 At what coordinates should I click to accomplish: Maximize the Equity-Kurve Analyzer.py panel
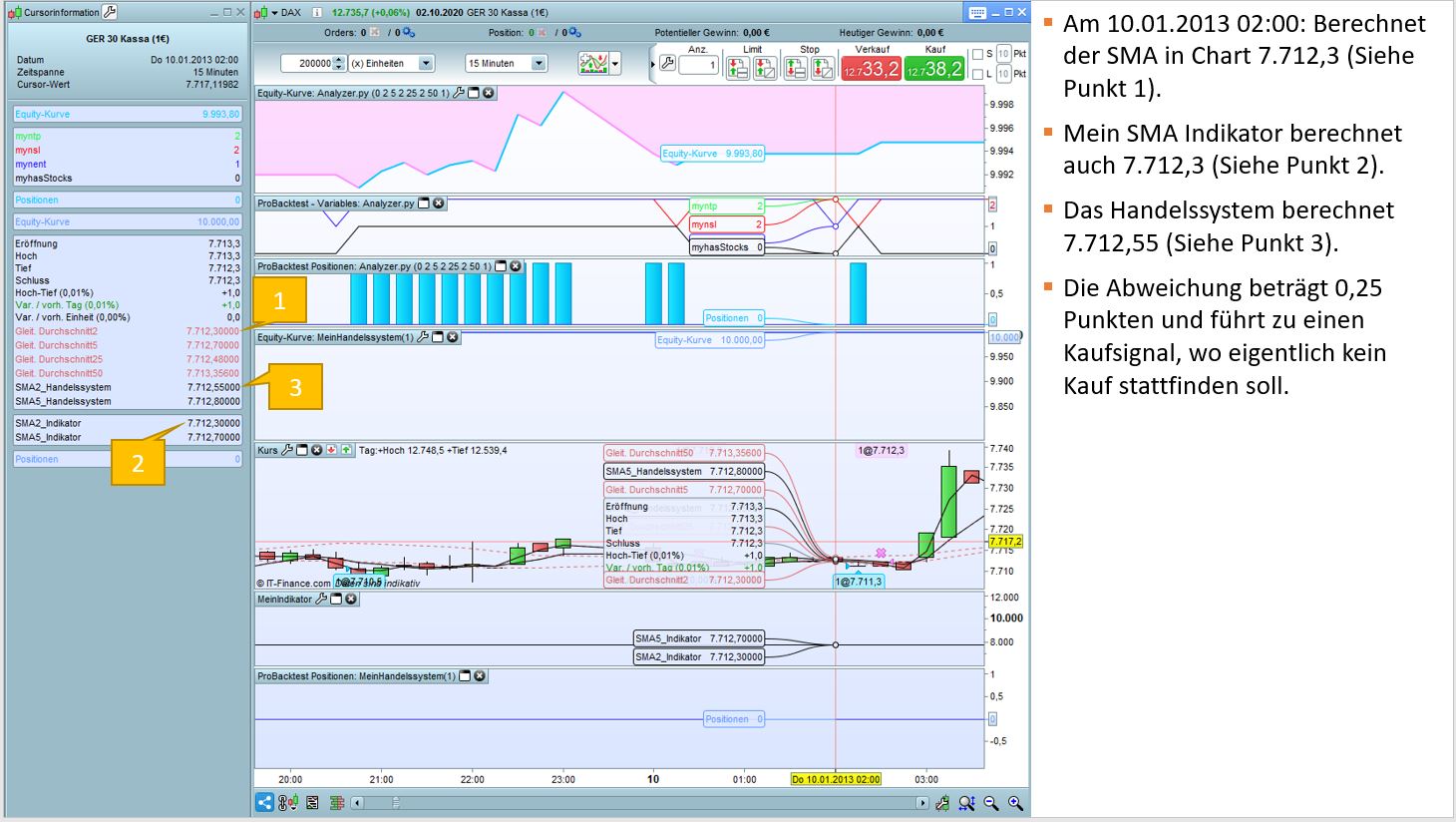click(474, 93)
